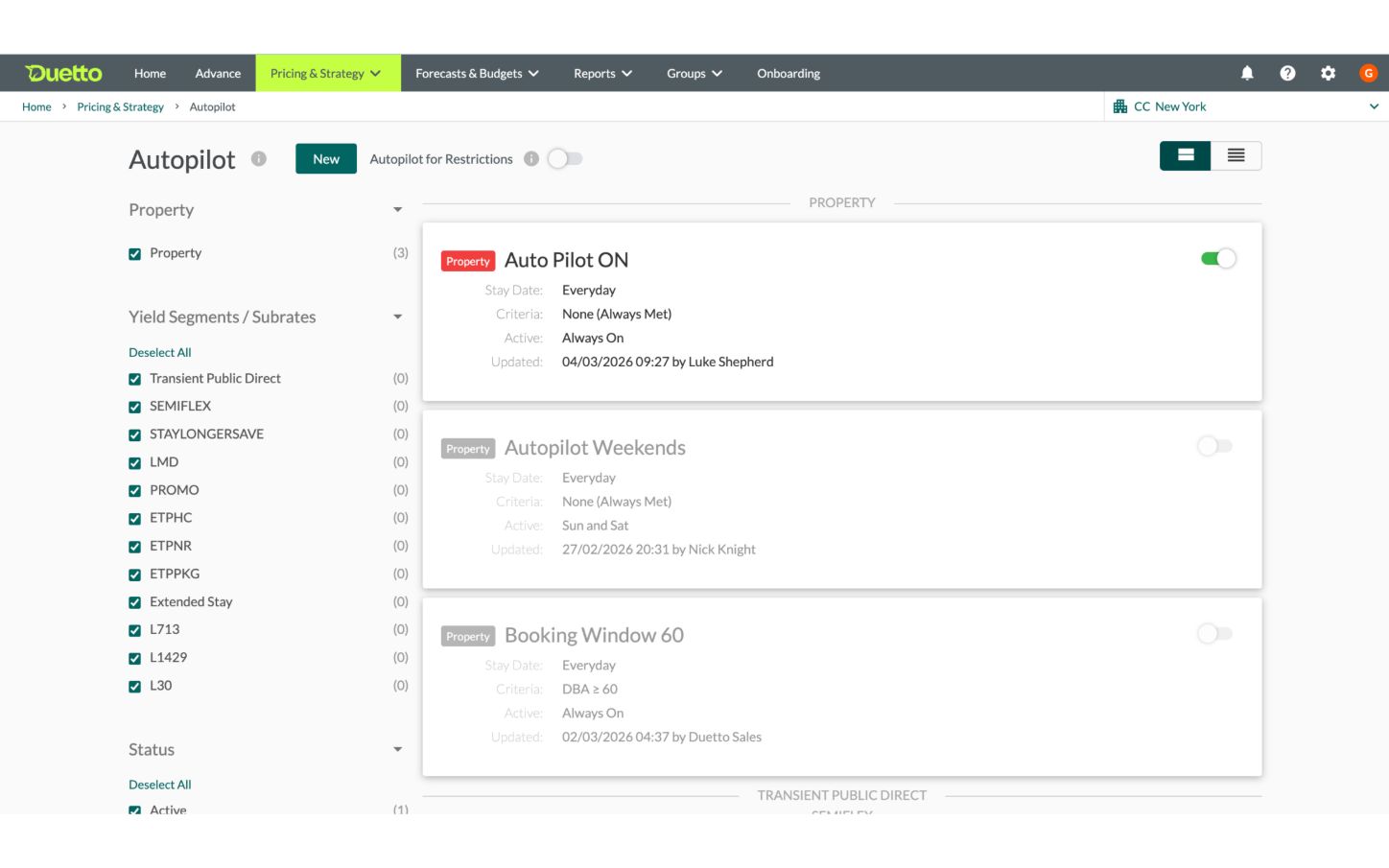Image resolution: width=1389 pixels, height=868 pixels.
Task: Click the Autopilot breadcrumb text
Action: [212, 106]
